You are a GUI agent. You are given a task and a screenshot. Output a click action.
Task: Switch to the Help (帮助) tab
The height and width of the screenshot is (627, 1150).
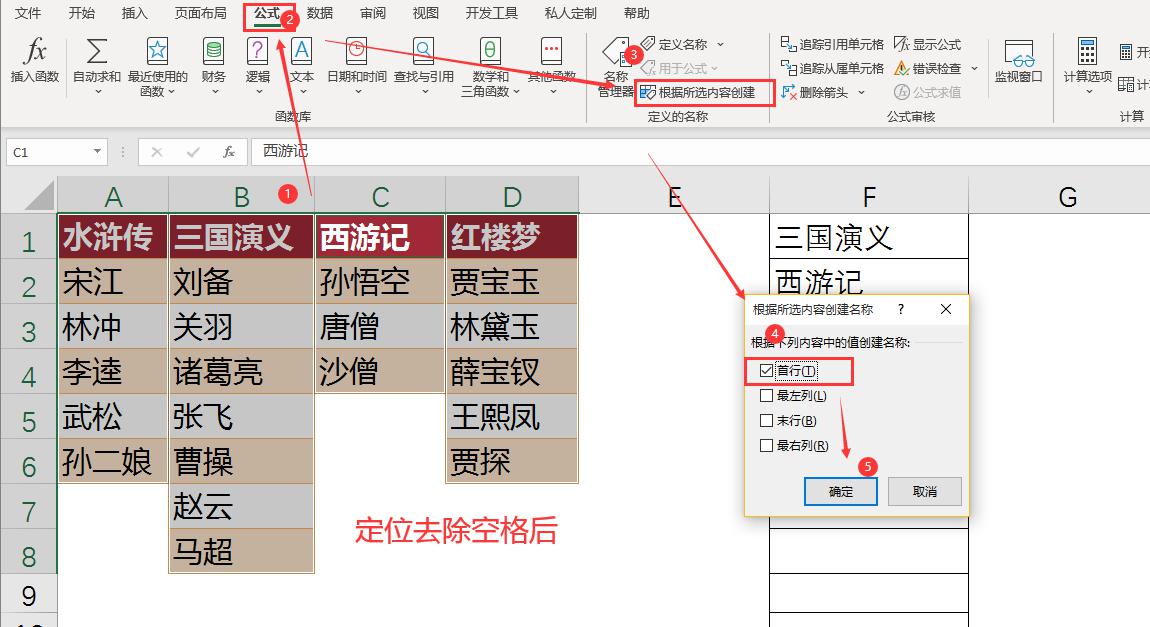[637, 13]
